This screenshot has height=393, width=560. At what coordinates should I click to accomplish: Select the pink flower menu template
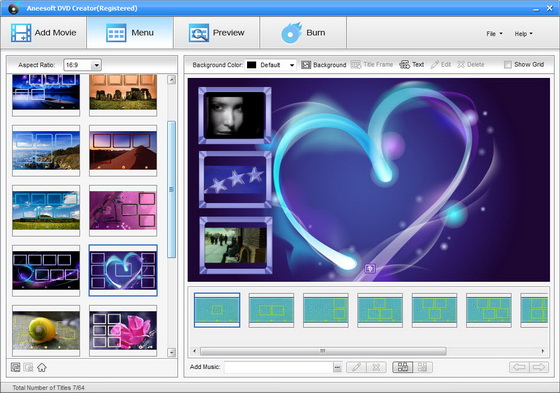123,330
